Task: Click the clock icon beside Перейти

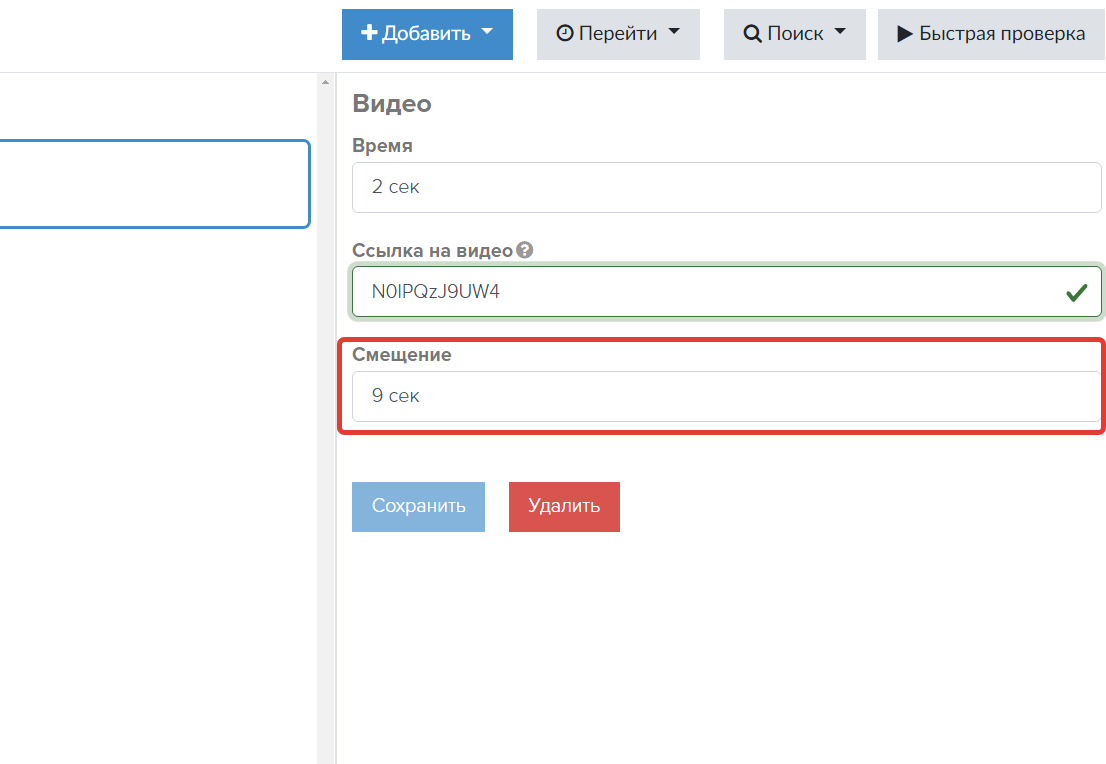Action: tap(565, 34)
